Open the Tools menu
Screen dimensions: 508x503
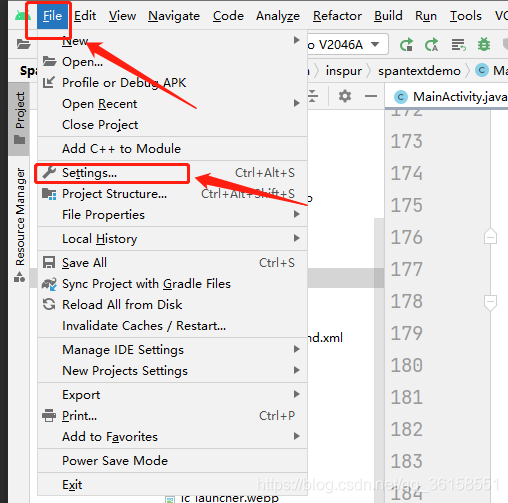pyautogui.click(x=466, y=16)
